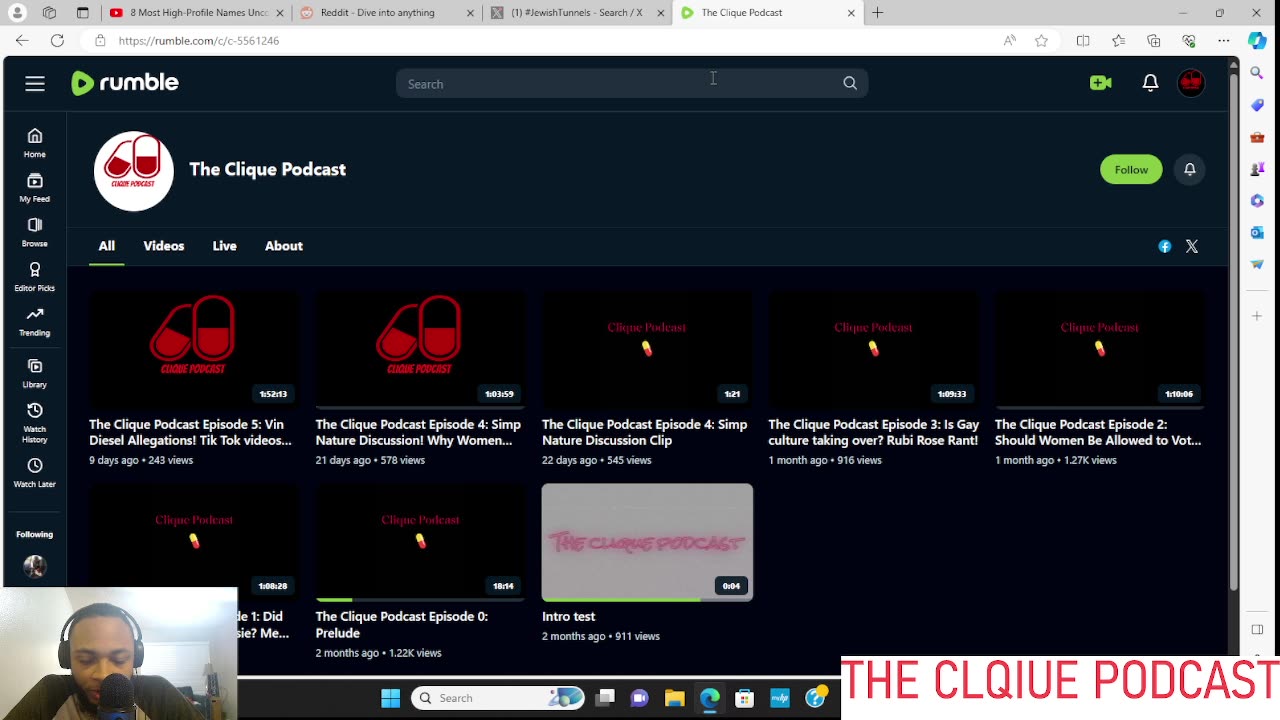Click the search magnifier icon in Rumble

coord(850,84)
